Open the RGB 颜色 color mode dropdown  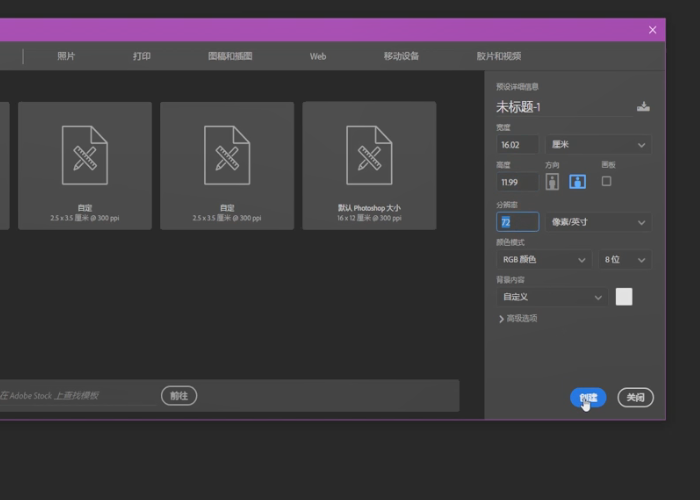pyautogui.click(x=544, y=259)
